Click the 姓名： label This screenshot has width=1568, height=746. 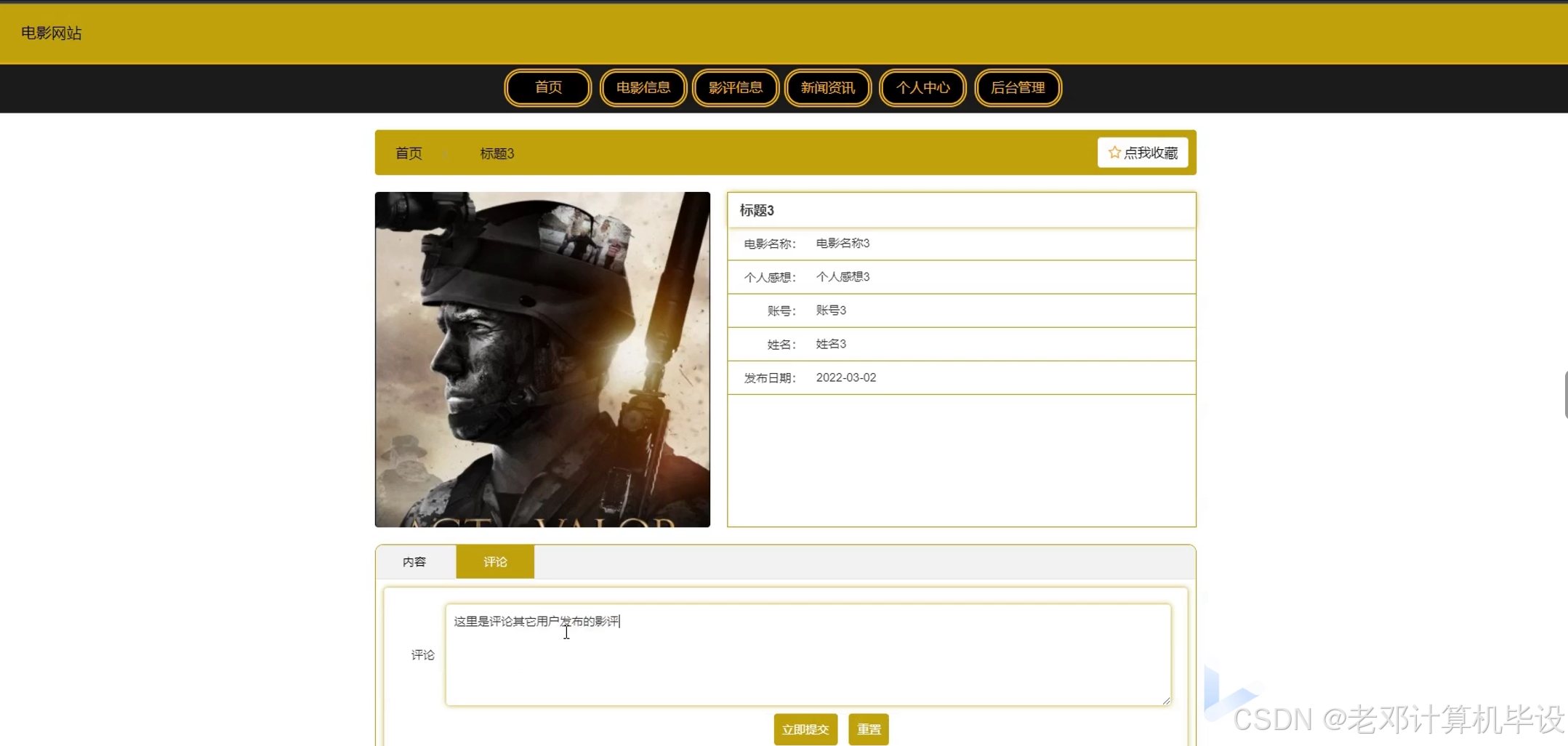pyautogui.click(x=781, y=344)
